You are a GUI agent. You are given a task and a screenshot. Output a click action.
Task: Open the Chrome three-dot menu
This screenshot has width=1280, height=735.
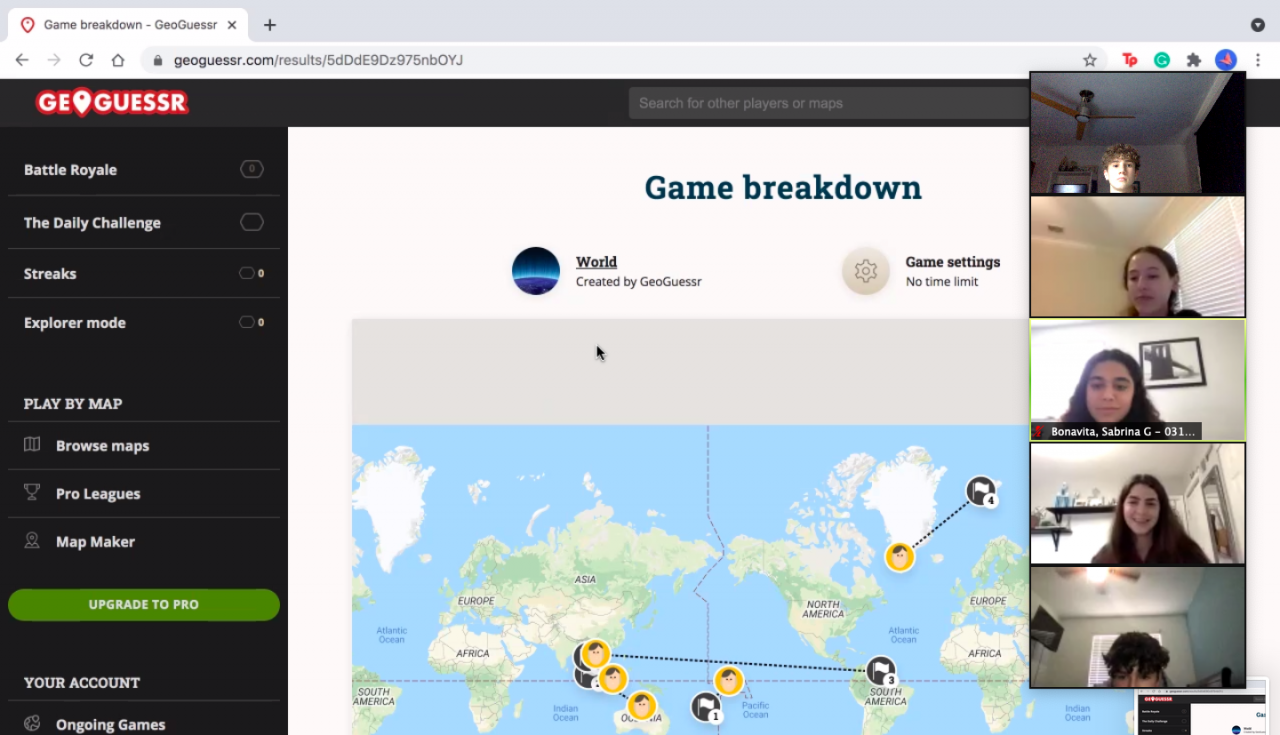(x=1258, y=60)
